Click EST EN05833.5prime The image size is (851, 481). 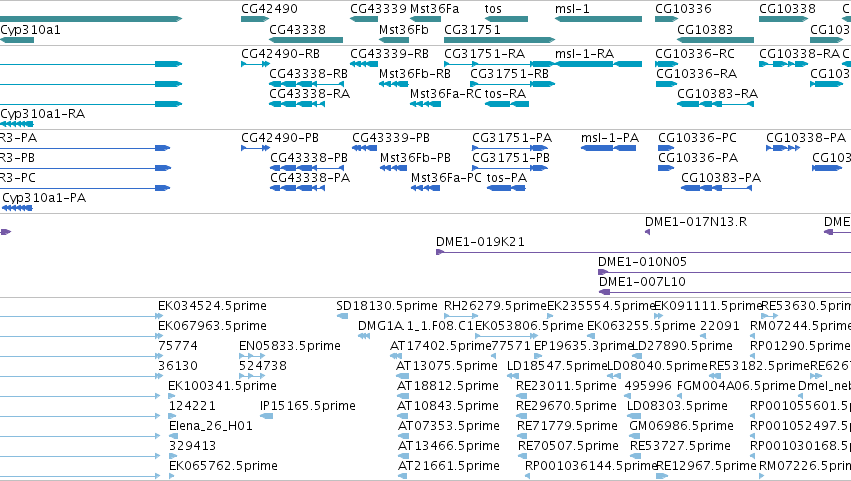tap(290, 346)
